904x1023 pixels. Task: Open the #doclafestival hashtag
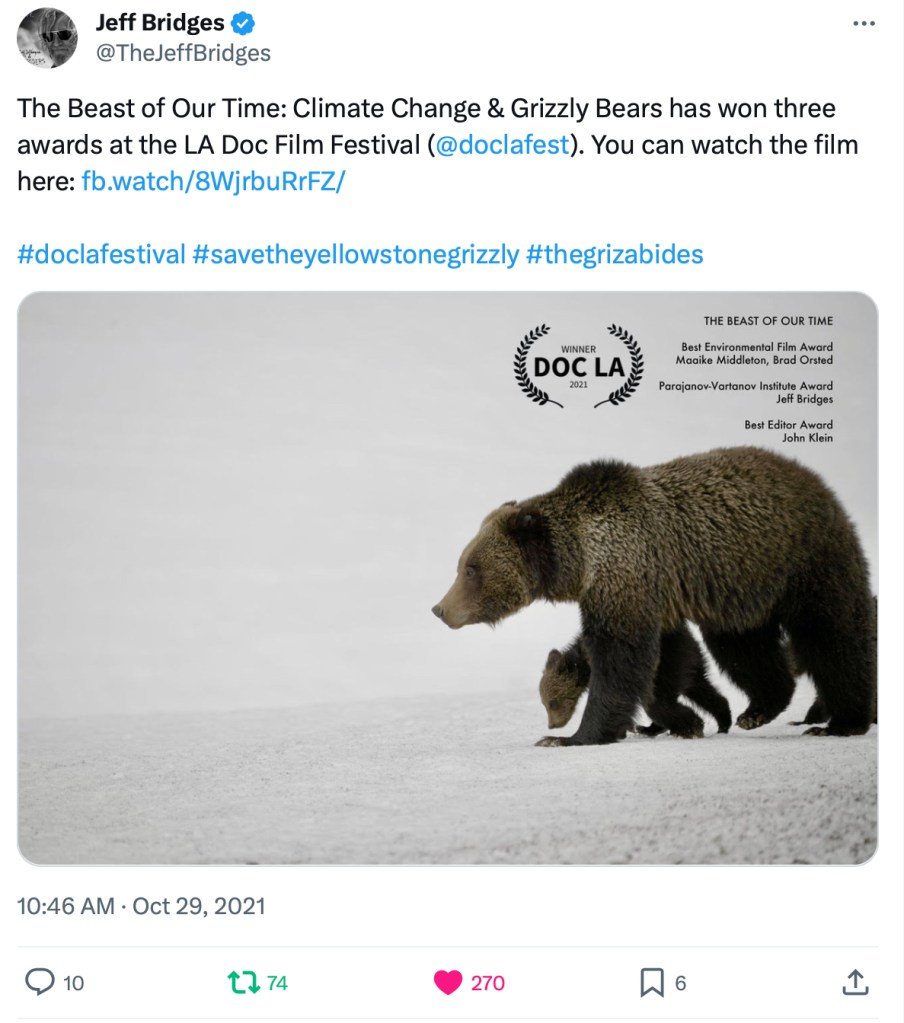coord(101,254)
